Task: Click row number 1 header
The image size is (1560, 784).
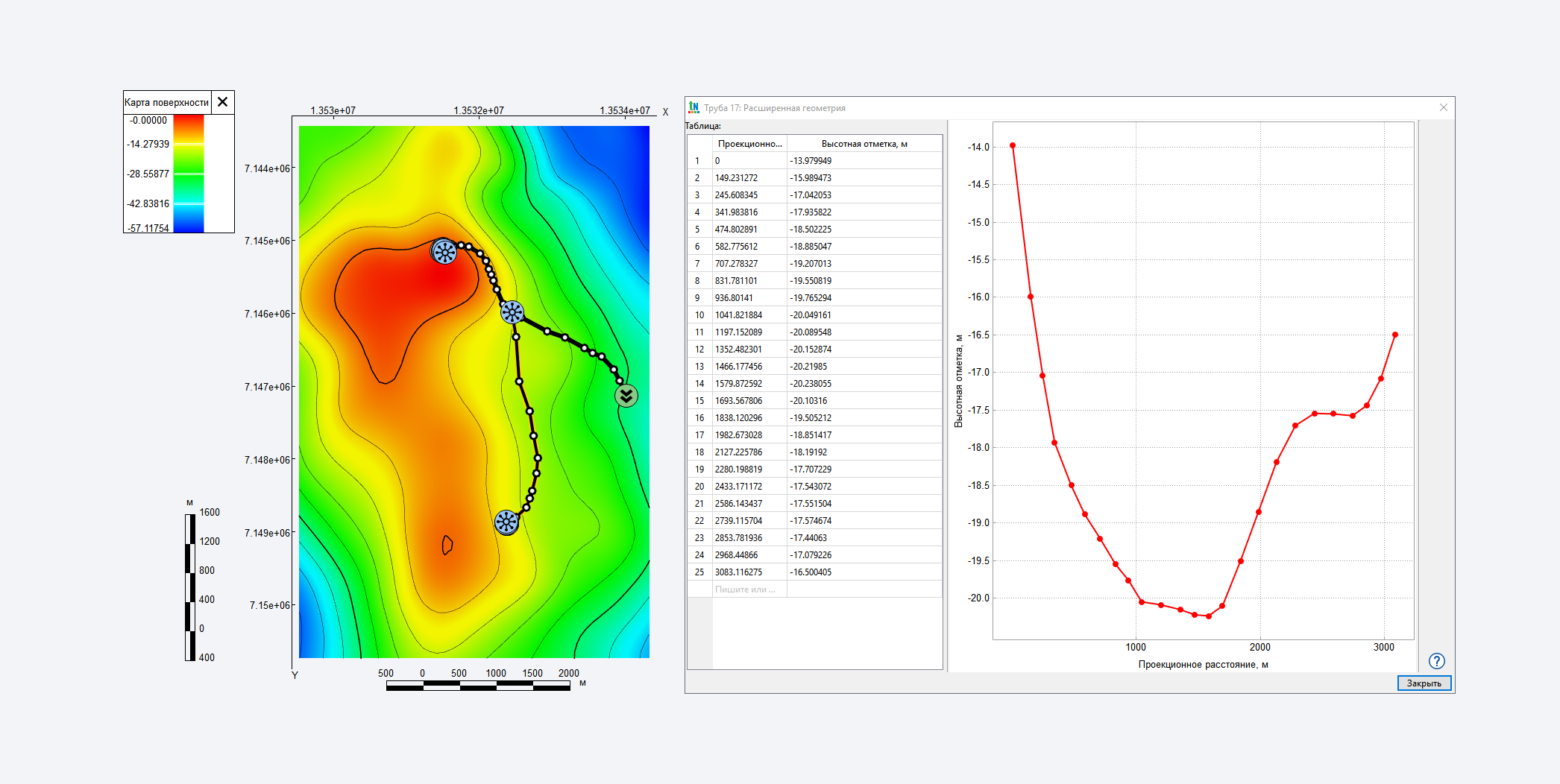Action: pos(699,161)
